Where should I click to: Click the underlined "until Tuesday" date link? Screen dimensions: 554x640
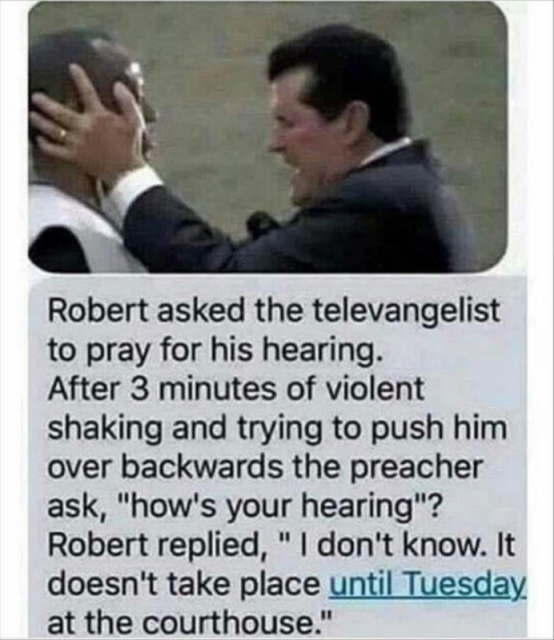(427, 584)
